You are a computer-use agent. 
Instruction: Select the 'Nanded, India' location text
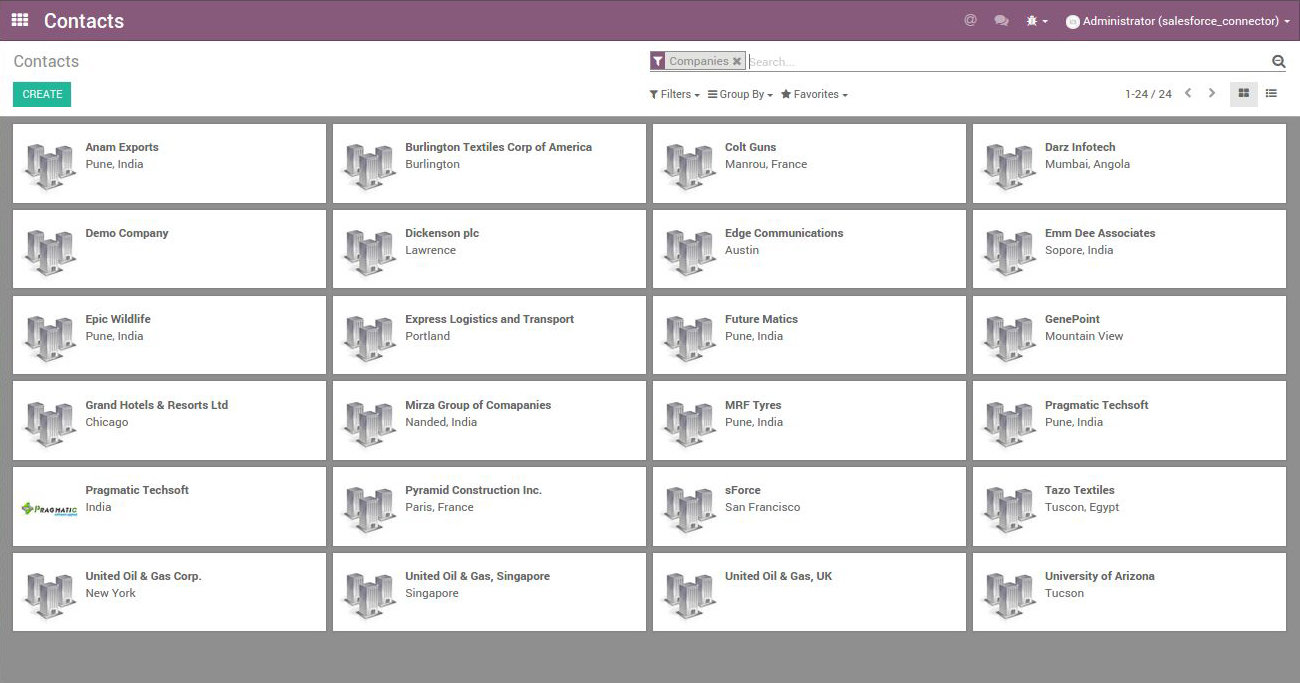(x=441, y=422)
